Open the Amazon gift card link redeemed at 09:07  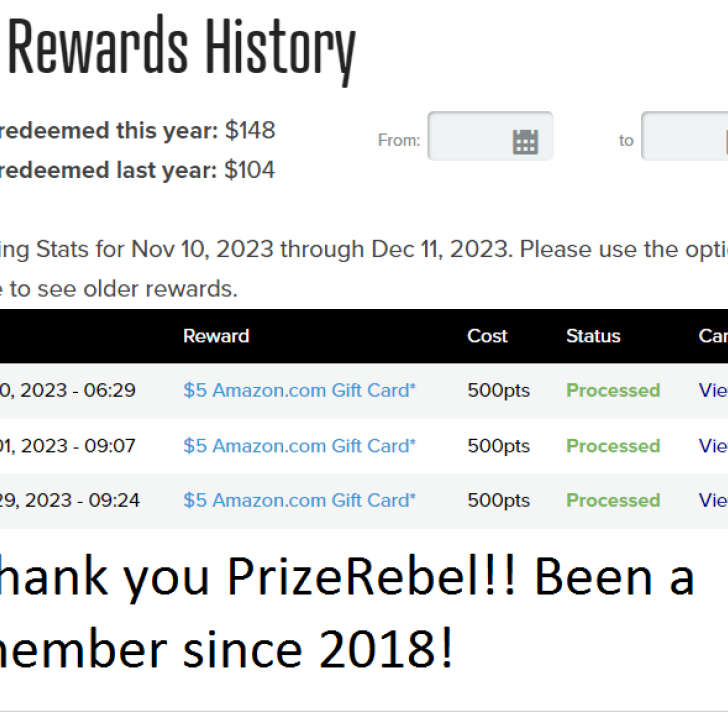(299, 445)
